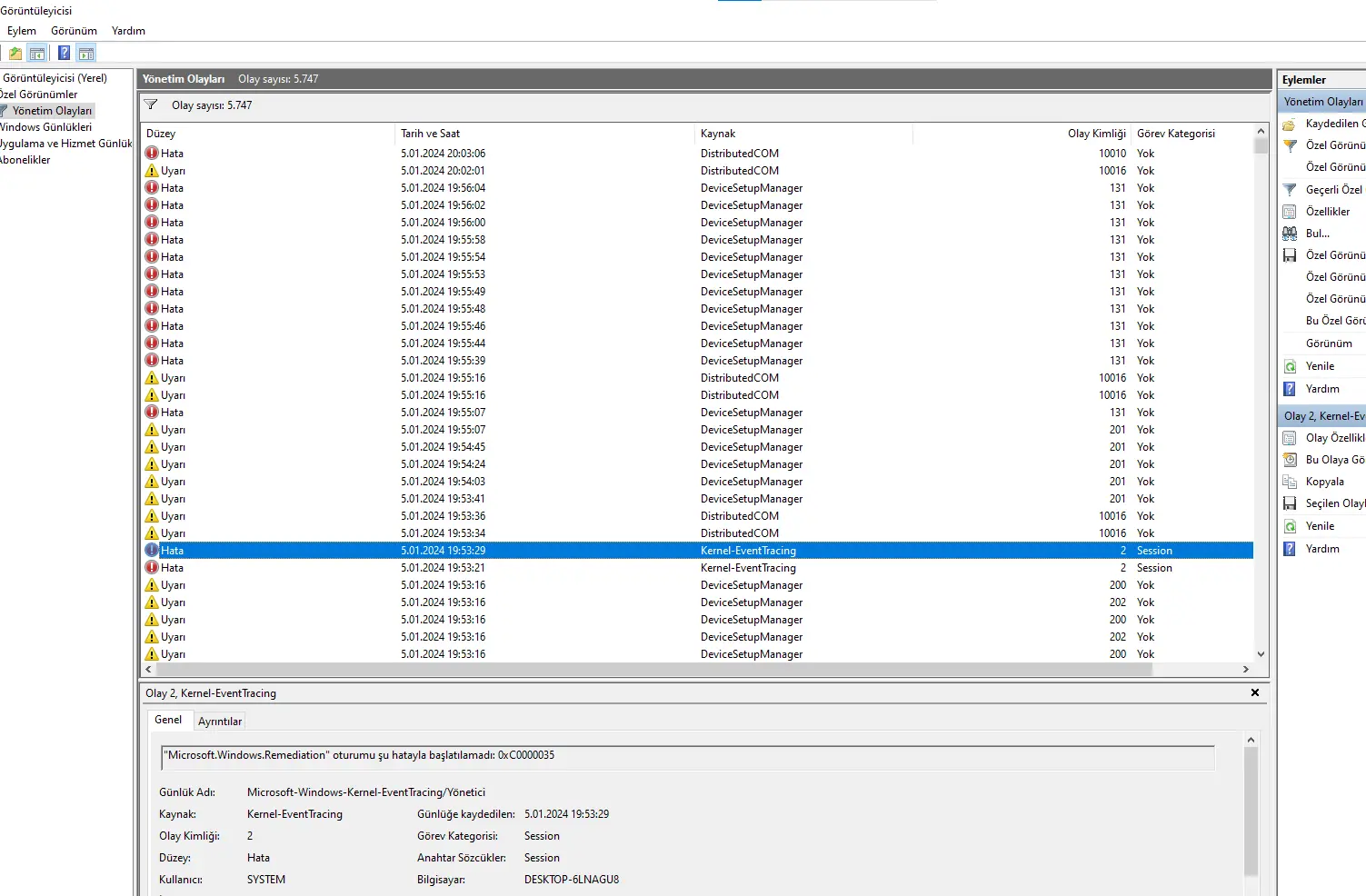Viewport: 1366px width, 896px height.
Task: Click the detail pane scrollbar up arrow
Action: pos(1251,741)
